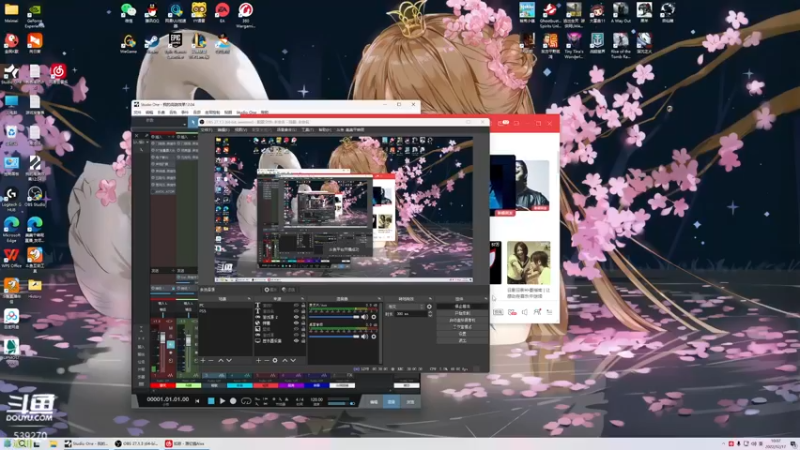This screenshot has height=450, width=800.
Task: Switch to 混音 tab in Studio One
Action: tap(391, 402)
